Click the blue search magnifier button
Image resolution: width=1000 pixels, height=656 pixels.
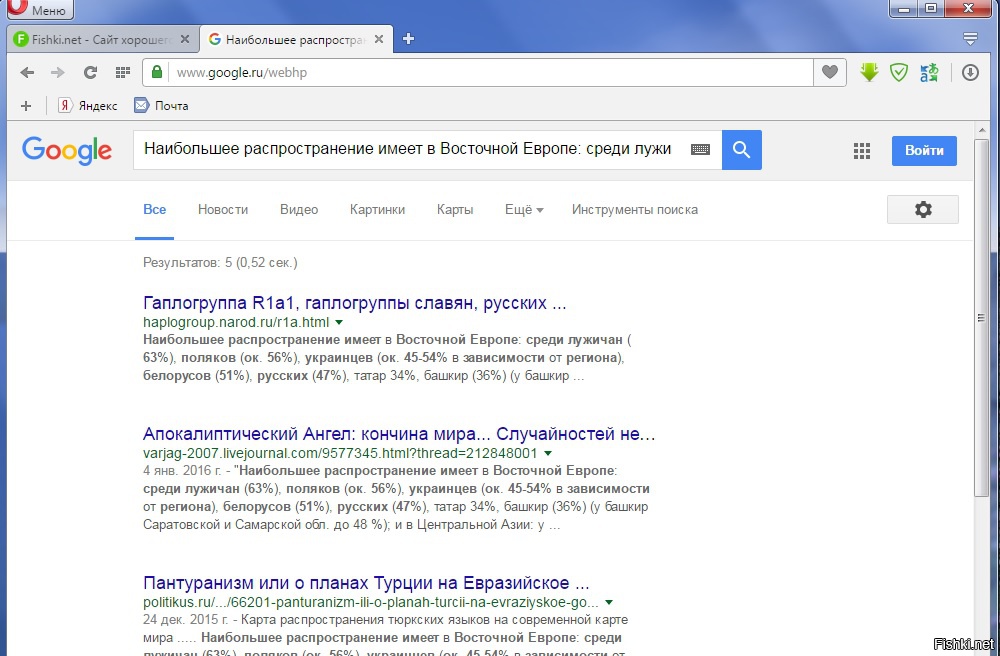point(742,150)
